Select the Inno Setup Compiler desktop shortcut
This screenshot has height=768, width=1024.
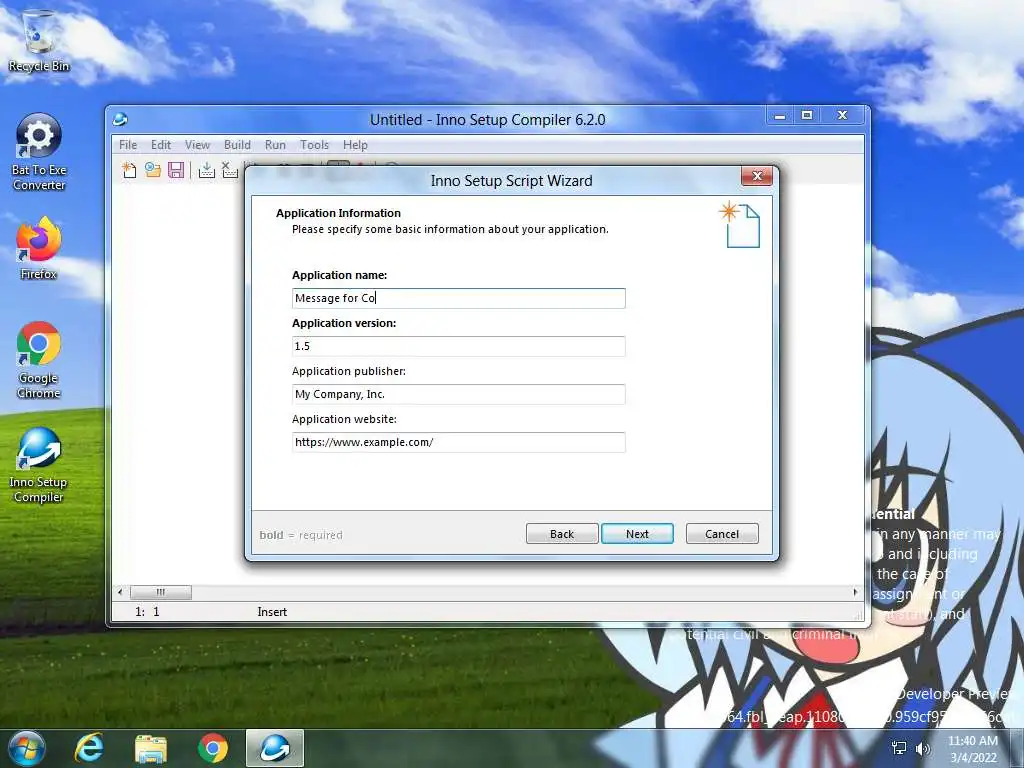39,465
